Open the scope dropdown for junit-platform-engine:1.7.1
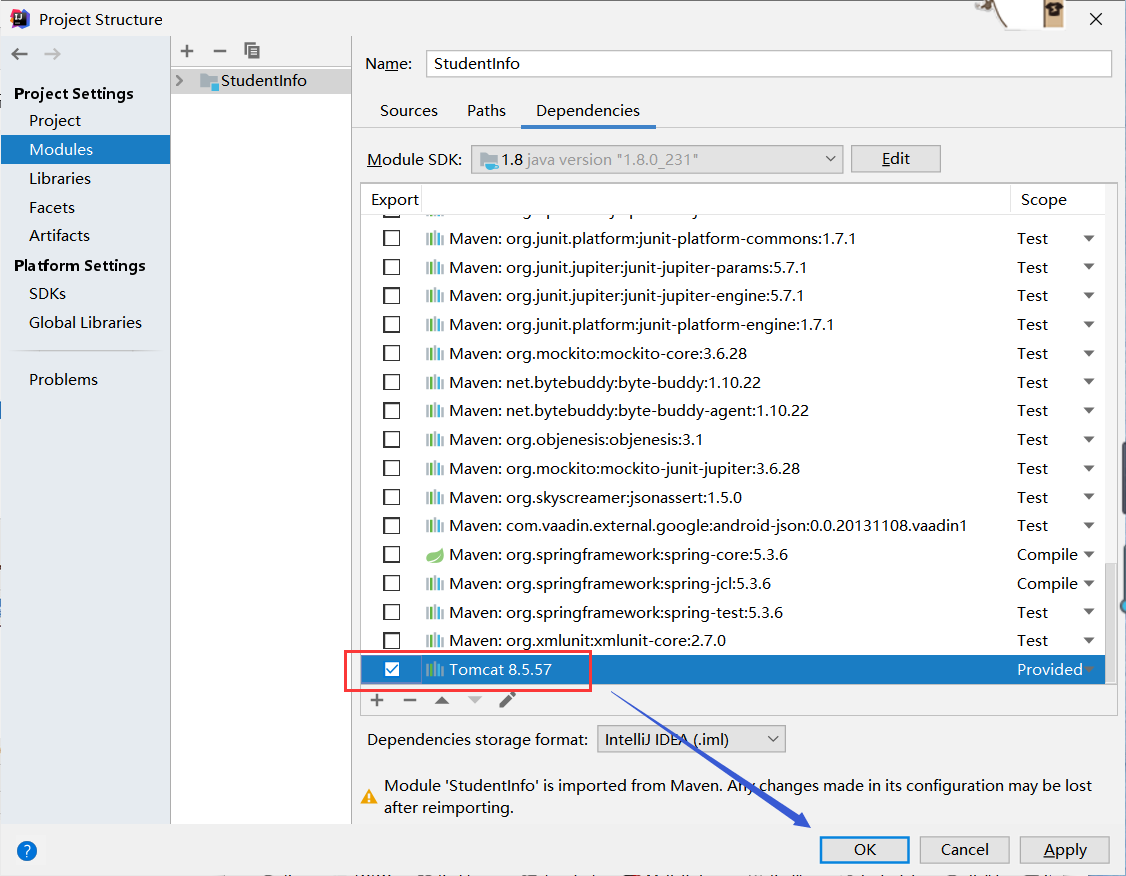The height and width of the screenshot is (876, 1126). coord(1089,325)
